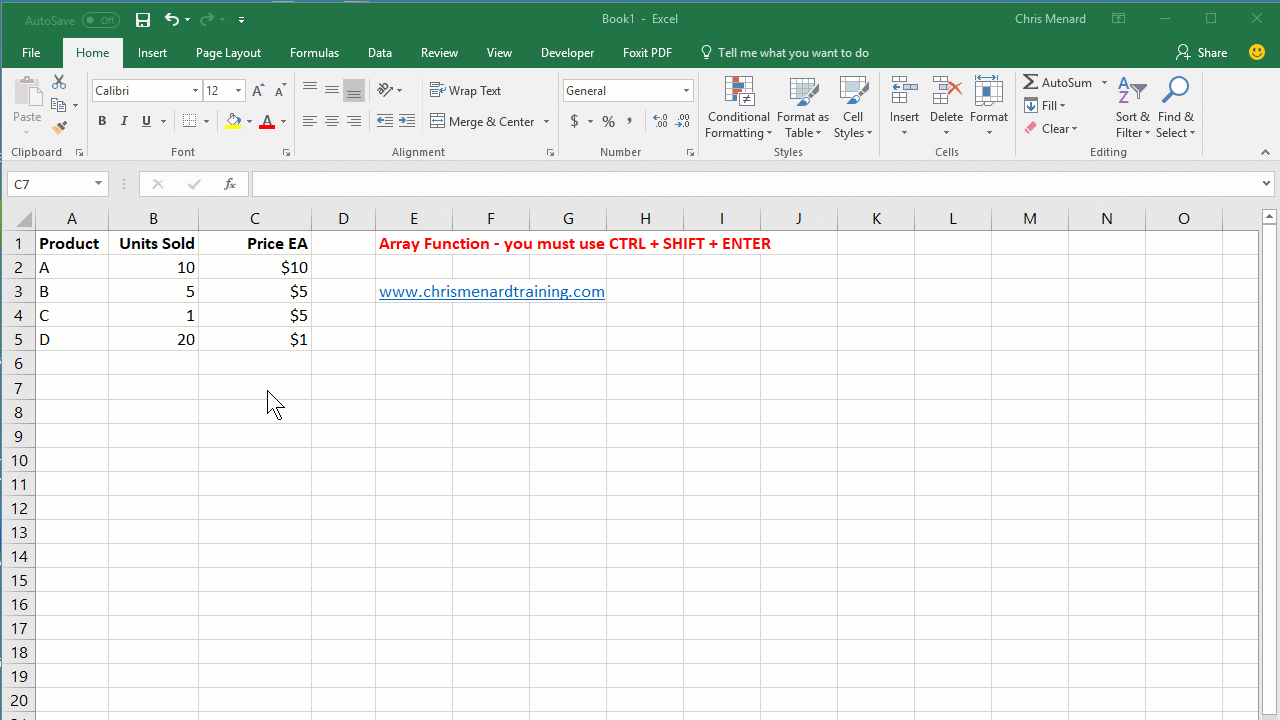This screenshot has width=1280, height=720.
Task: Open Format as Table gallery
Action: 803,108
